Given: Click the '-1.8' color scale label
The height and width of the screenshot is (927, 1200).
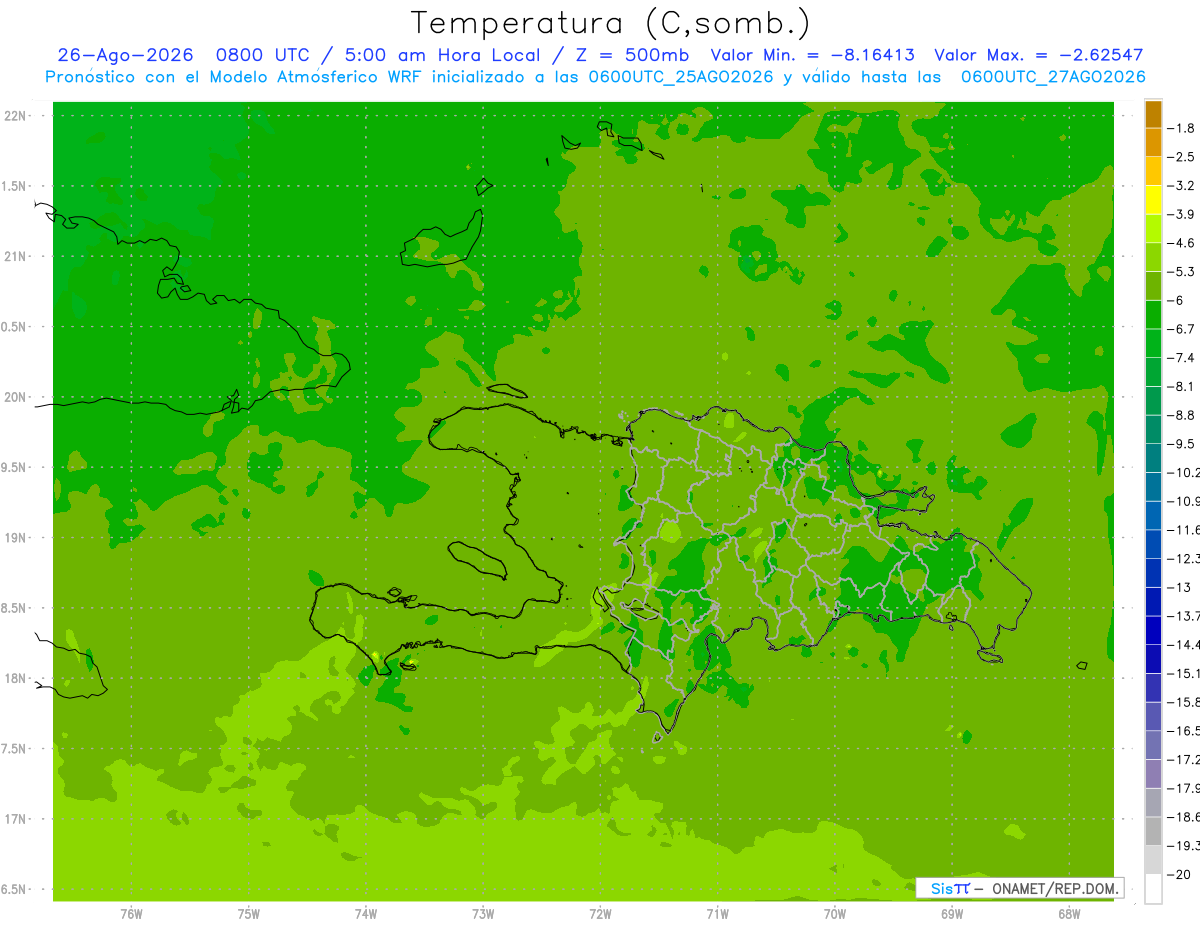Looking at the screenshot, I should click(1181, 128).
